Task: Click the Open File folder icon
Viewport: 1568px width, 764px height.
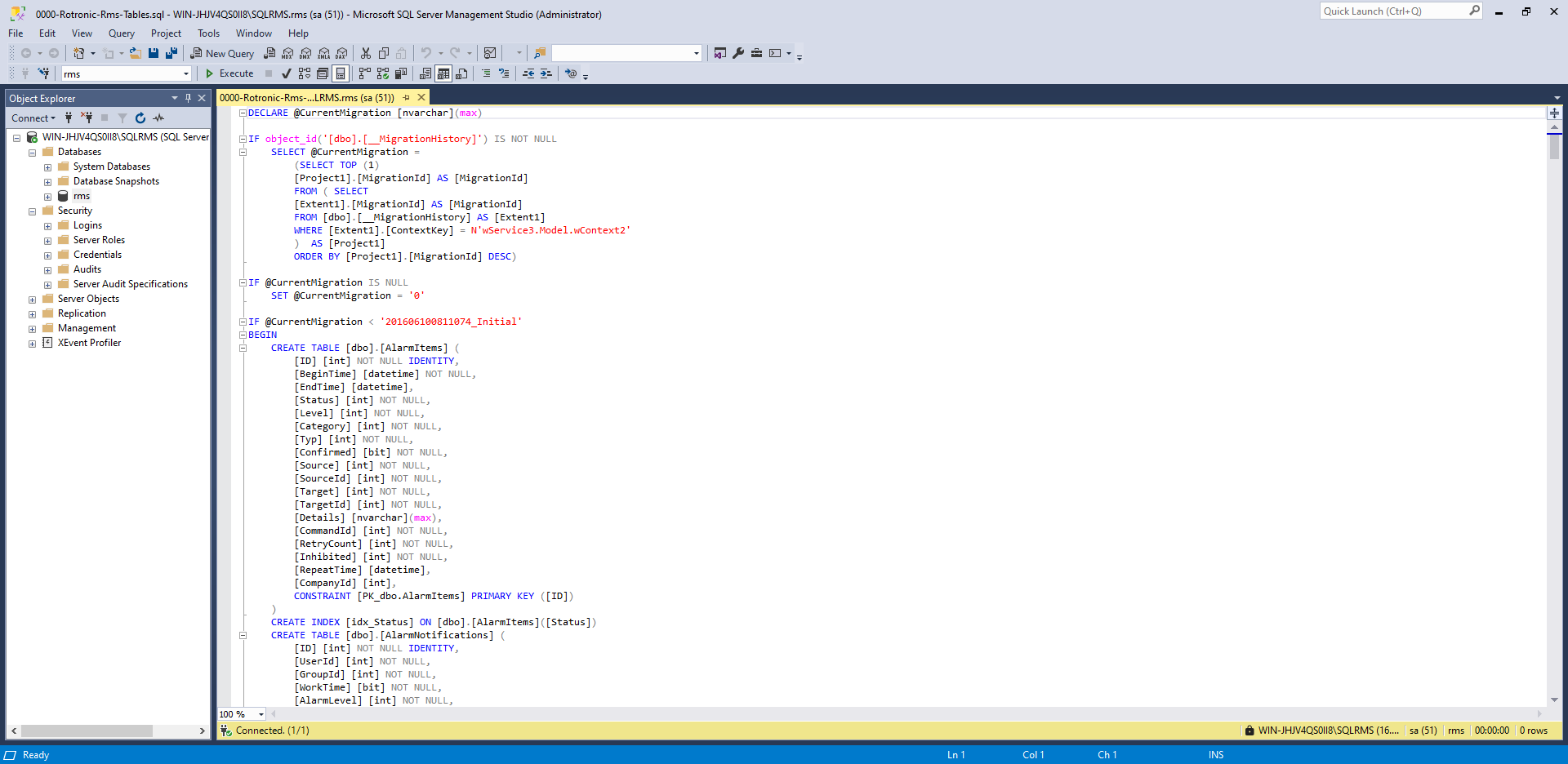Action: 136,53
